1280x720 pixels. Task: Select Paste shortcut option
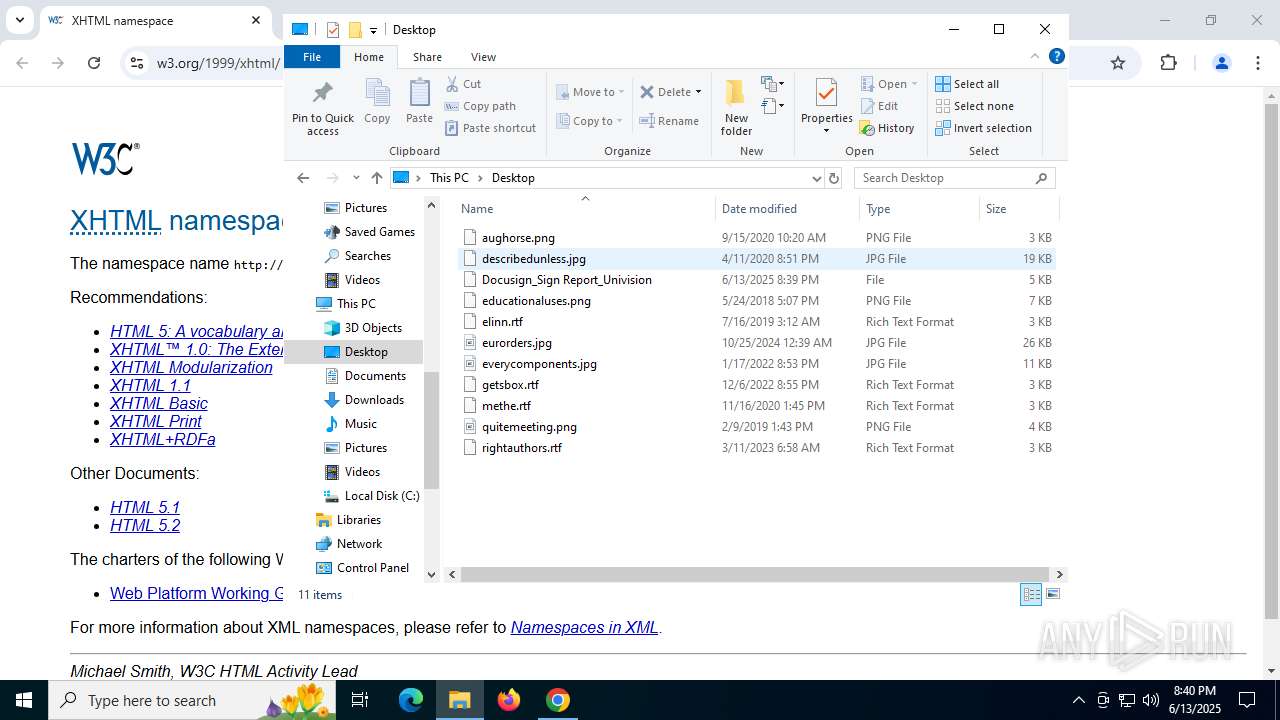(490, 128)
